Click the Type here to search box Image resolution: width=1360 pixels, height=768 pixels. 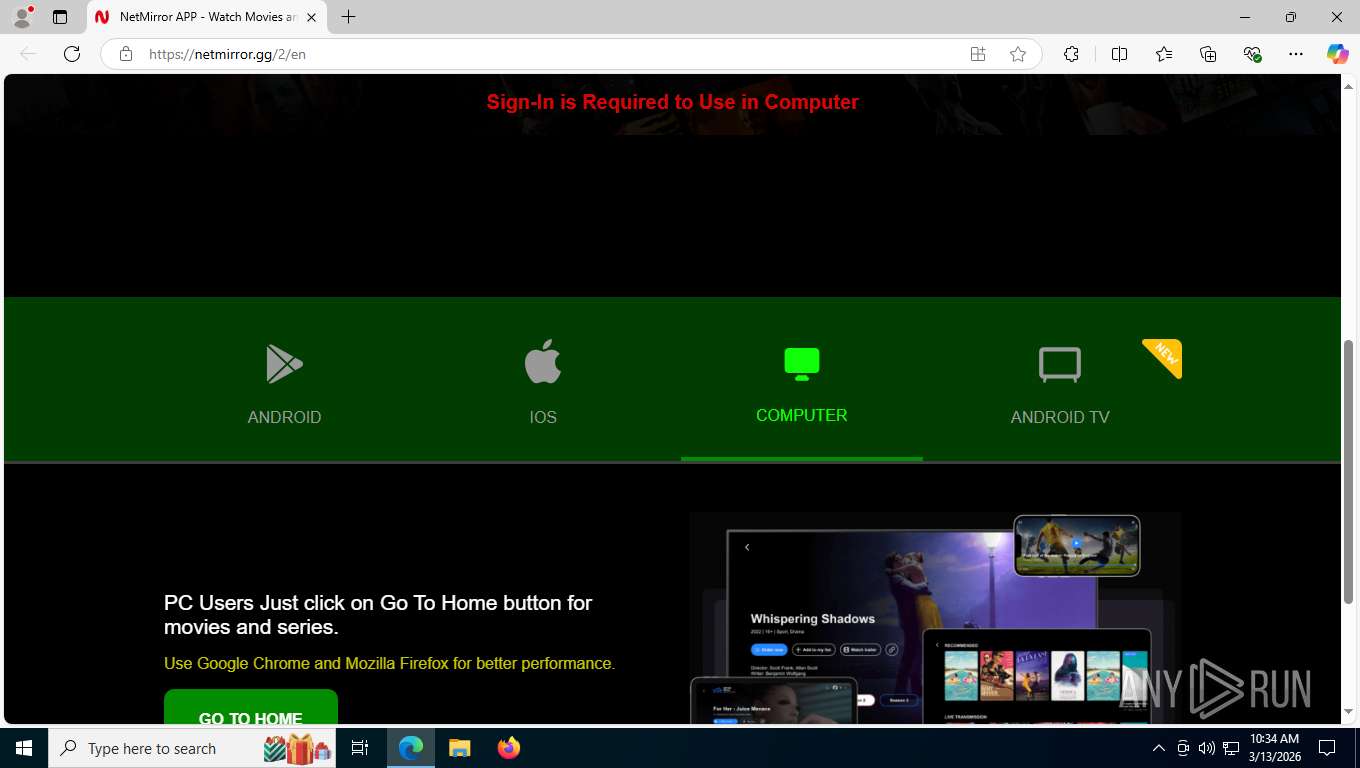click(192, 748)
